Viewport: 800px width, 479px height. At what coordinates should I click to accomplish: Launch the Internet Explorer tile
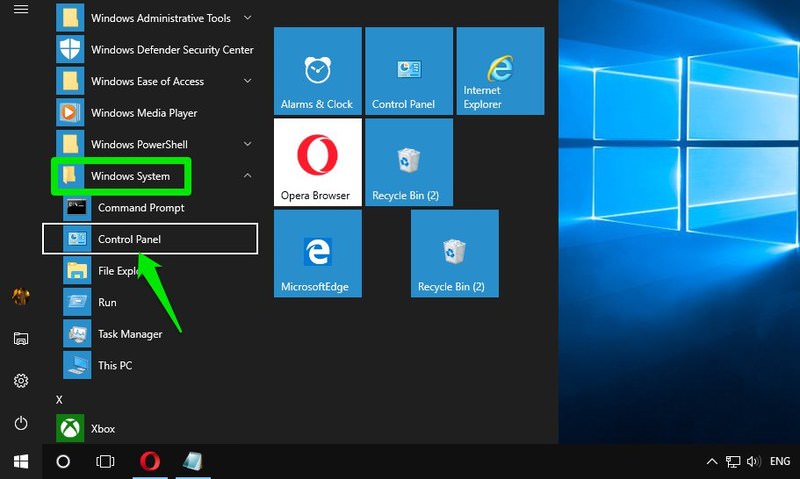pyautogui.click(x=500, y=71)
